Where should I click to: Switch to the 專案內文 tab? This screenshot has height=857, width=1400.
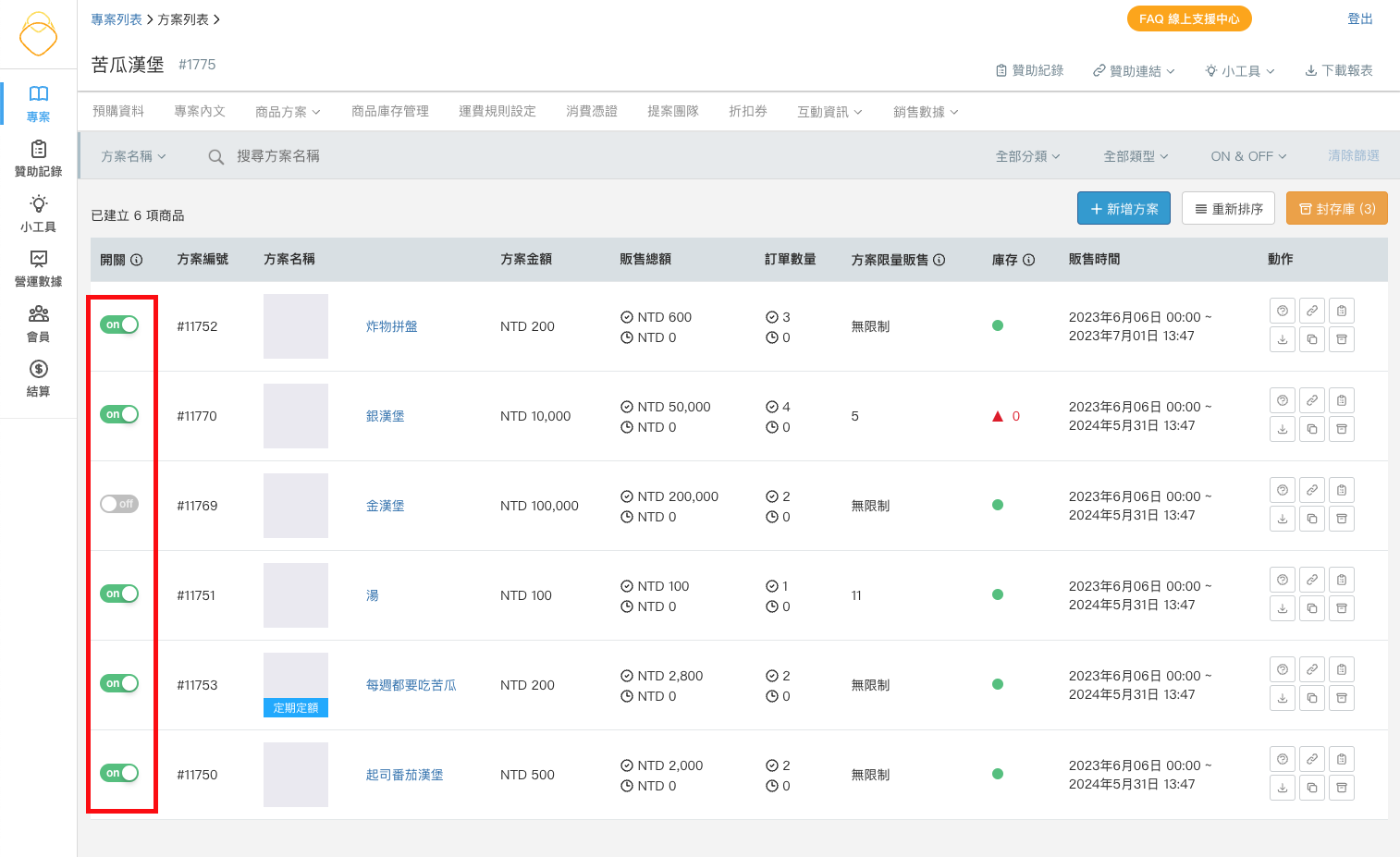click(200, 111)
